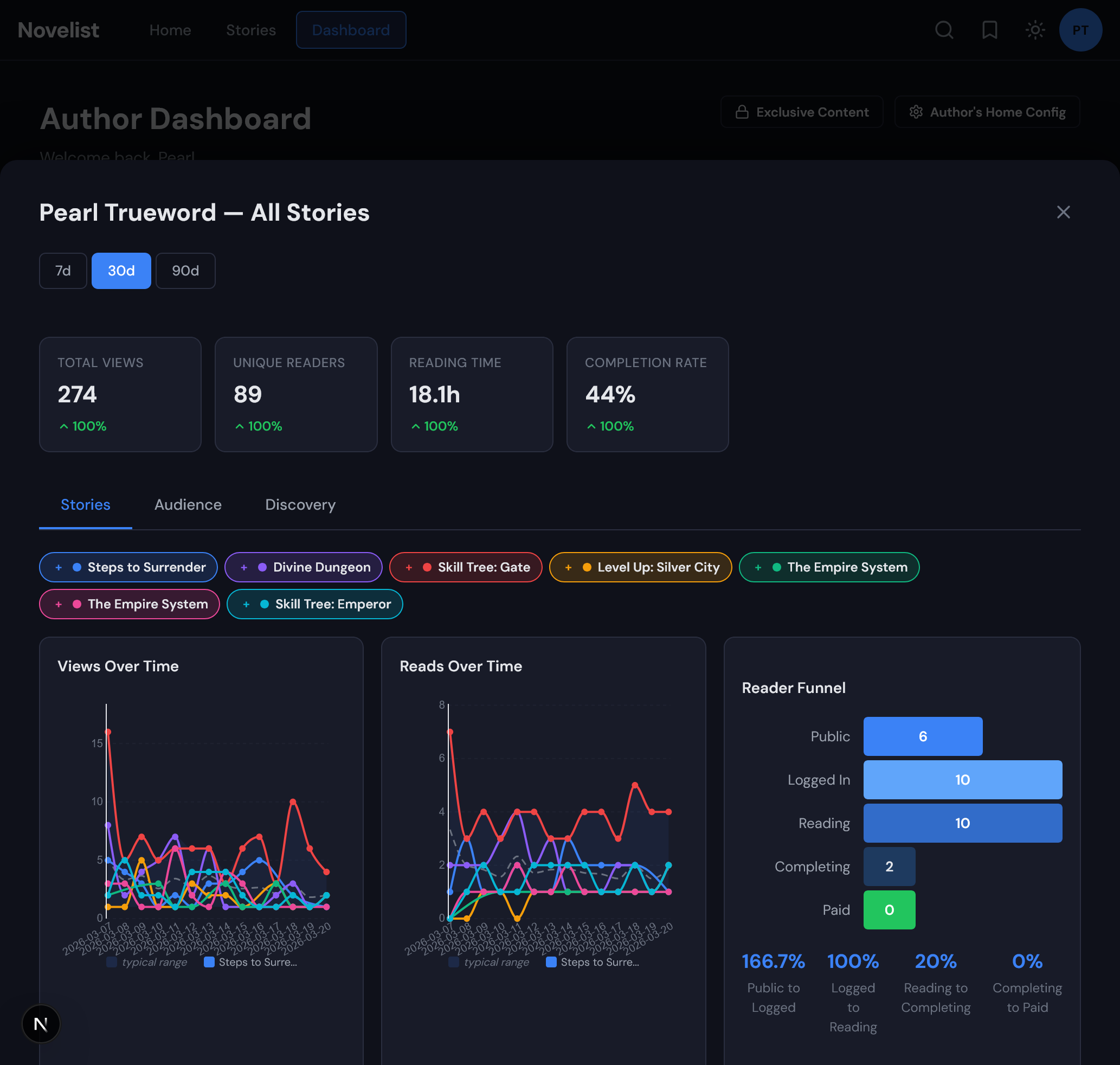Open the Discovery tab

click(x=300, y=505)
